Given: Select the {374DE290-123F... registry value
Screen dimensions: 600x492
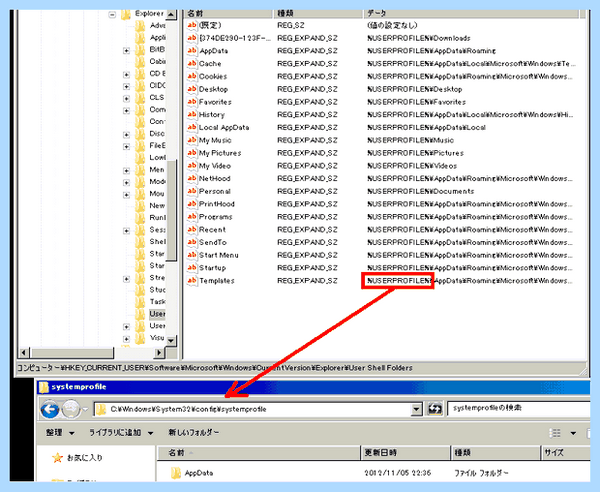Looking at the screenshot, I should [x=235, y=38].
